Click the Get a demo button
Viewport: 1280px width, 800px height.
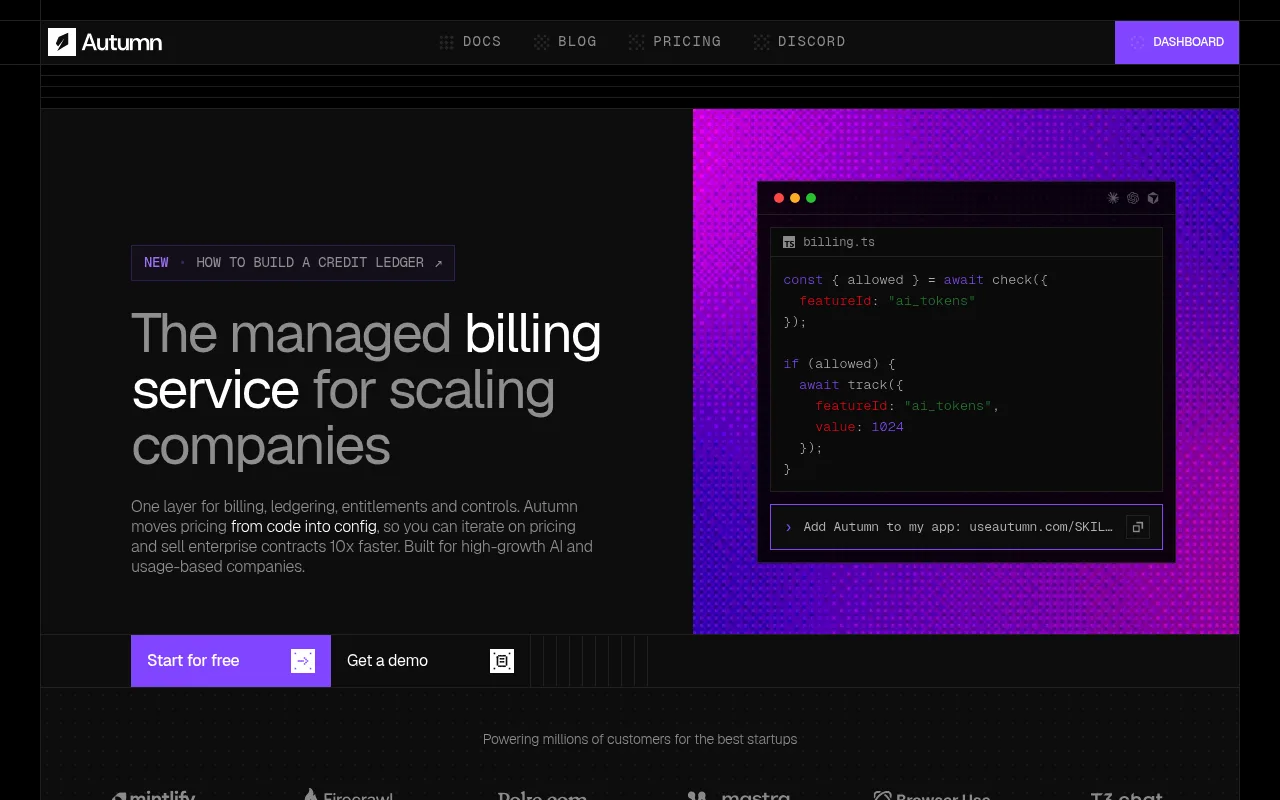[x=431, y=661]
